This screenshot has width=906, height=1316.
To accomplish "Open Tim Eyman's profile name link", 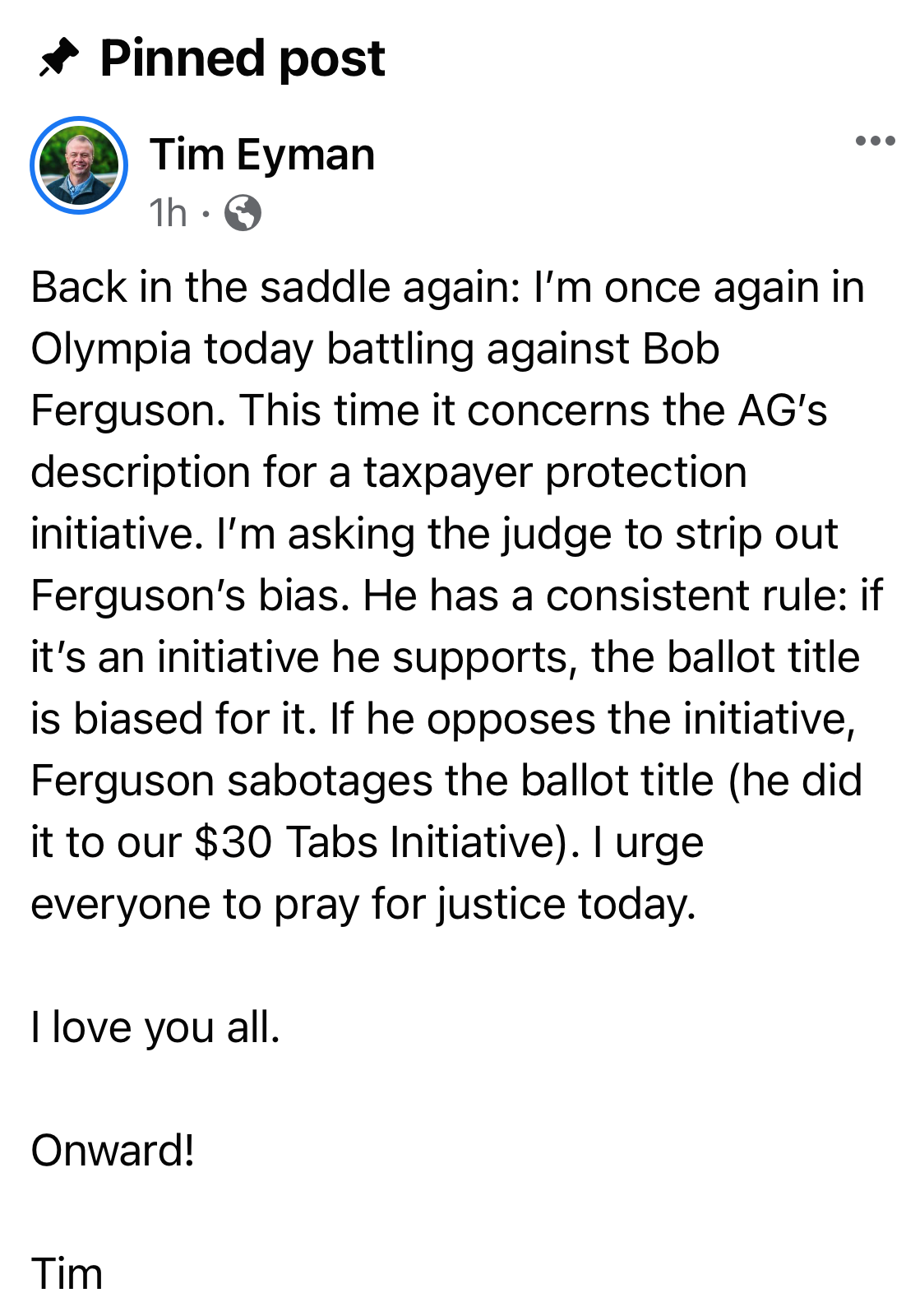I will click(x=262, y=155).
